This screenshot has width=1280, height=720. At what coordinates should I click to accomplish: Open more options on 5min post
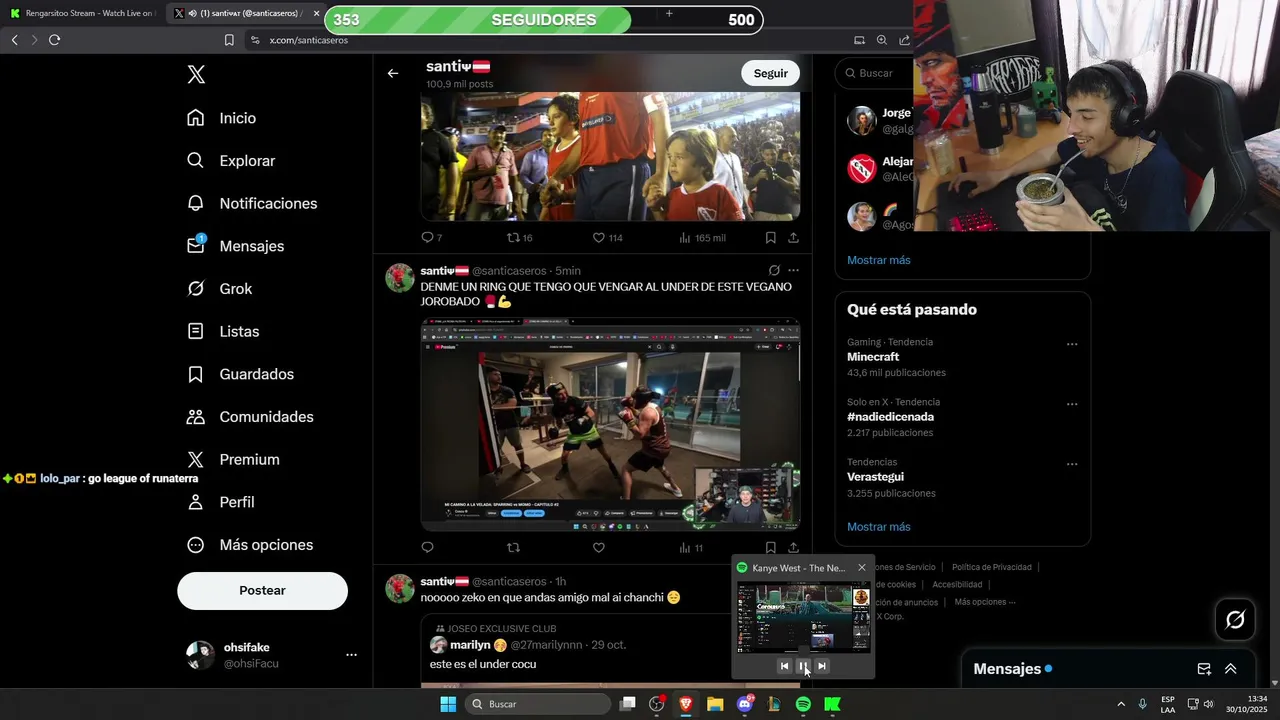[x=793, y=270]
